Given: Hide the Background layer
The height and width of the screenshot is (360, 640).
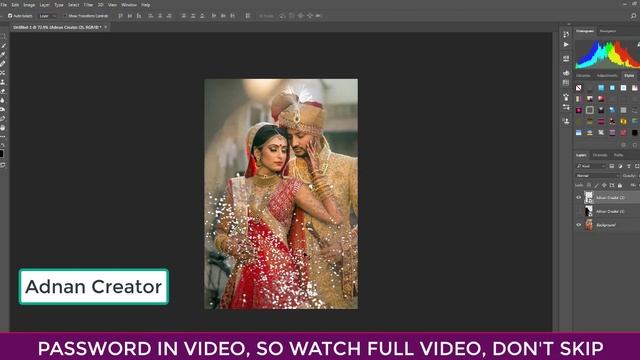Looking at the screenshot, I should [x=578, y=225].
